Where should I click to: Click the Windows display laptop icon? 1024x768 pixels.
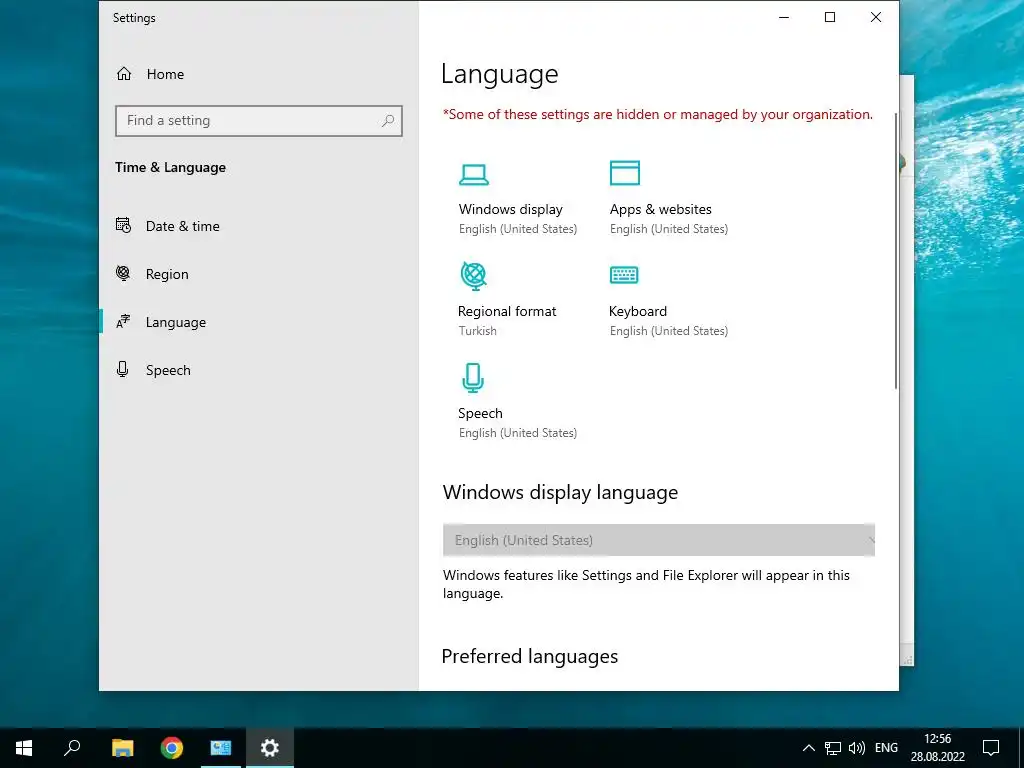[473, 174]
